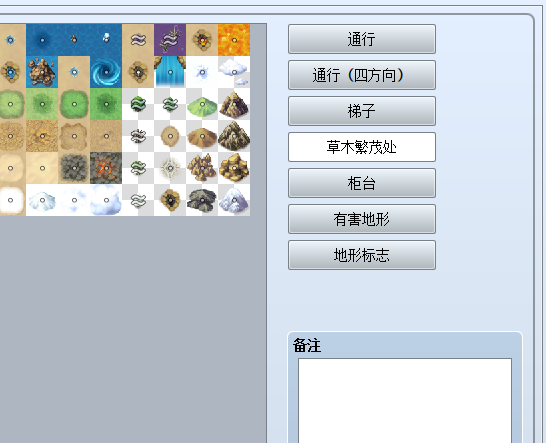The image size is (546, 443).
Task: Click the rocky island in water tile
Action: tap(42, 72)
